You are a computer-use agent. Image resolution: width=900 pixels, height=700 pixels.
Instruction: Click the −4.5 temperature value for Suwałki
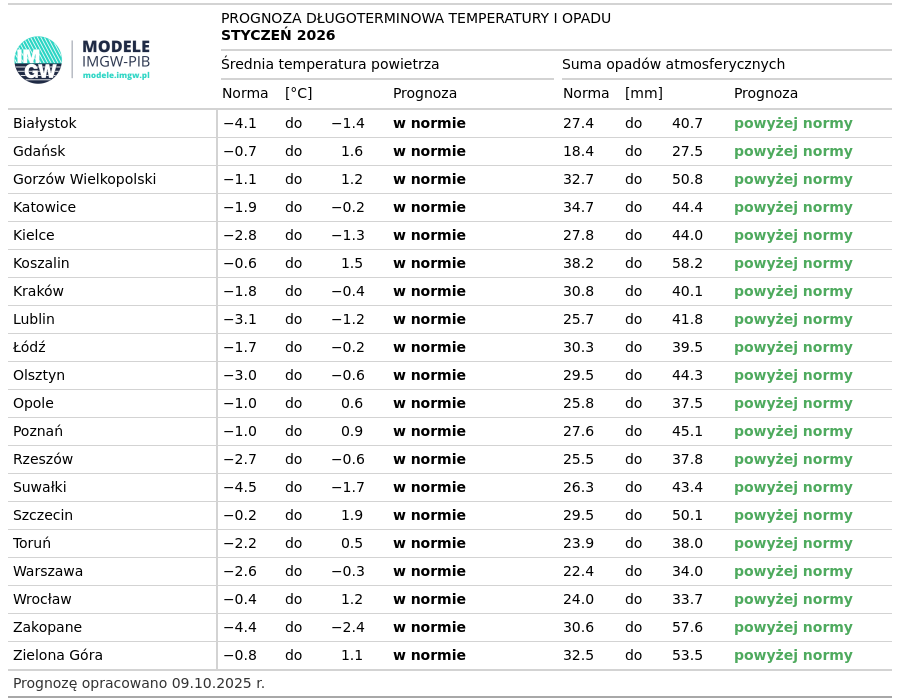coord(239,488)
